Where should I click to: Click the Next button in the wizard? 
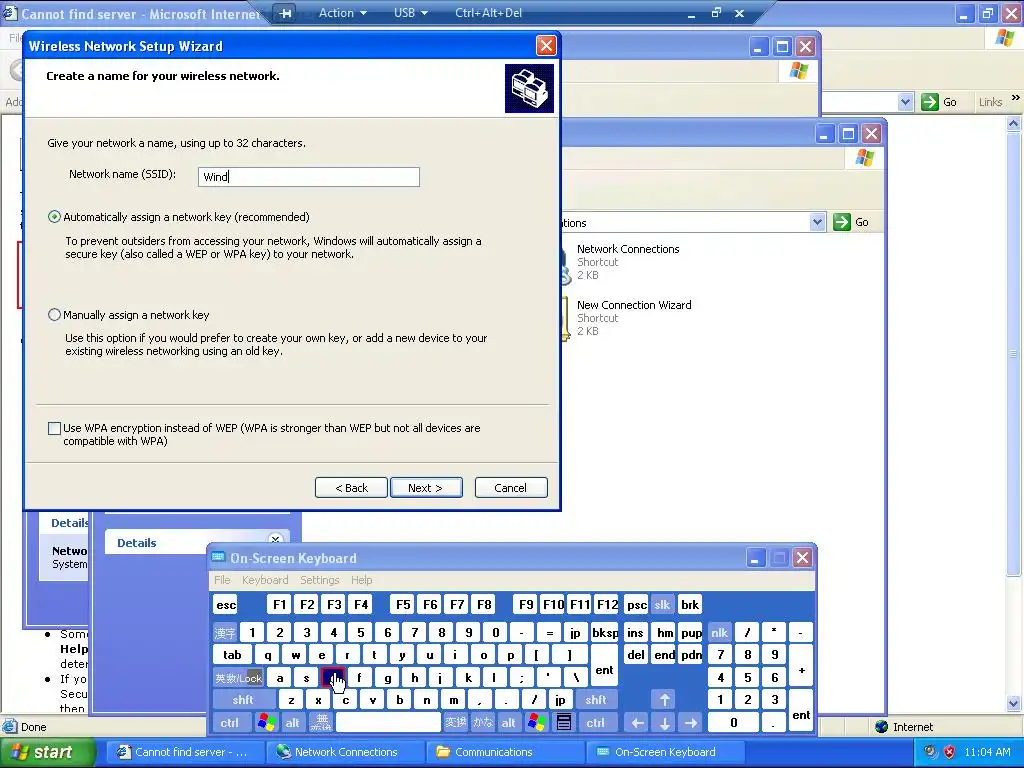click(426, 488)
